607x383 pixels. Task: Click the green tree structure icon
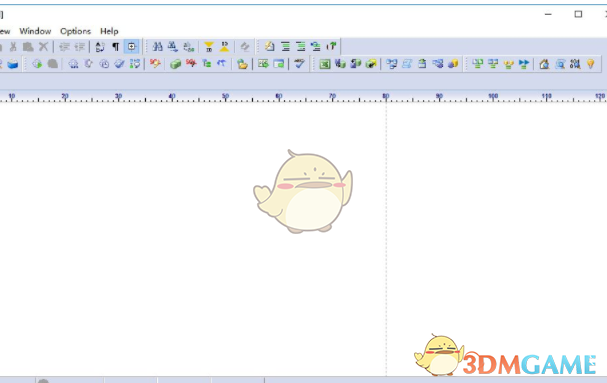(207, 64)
